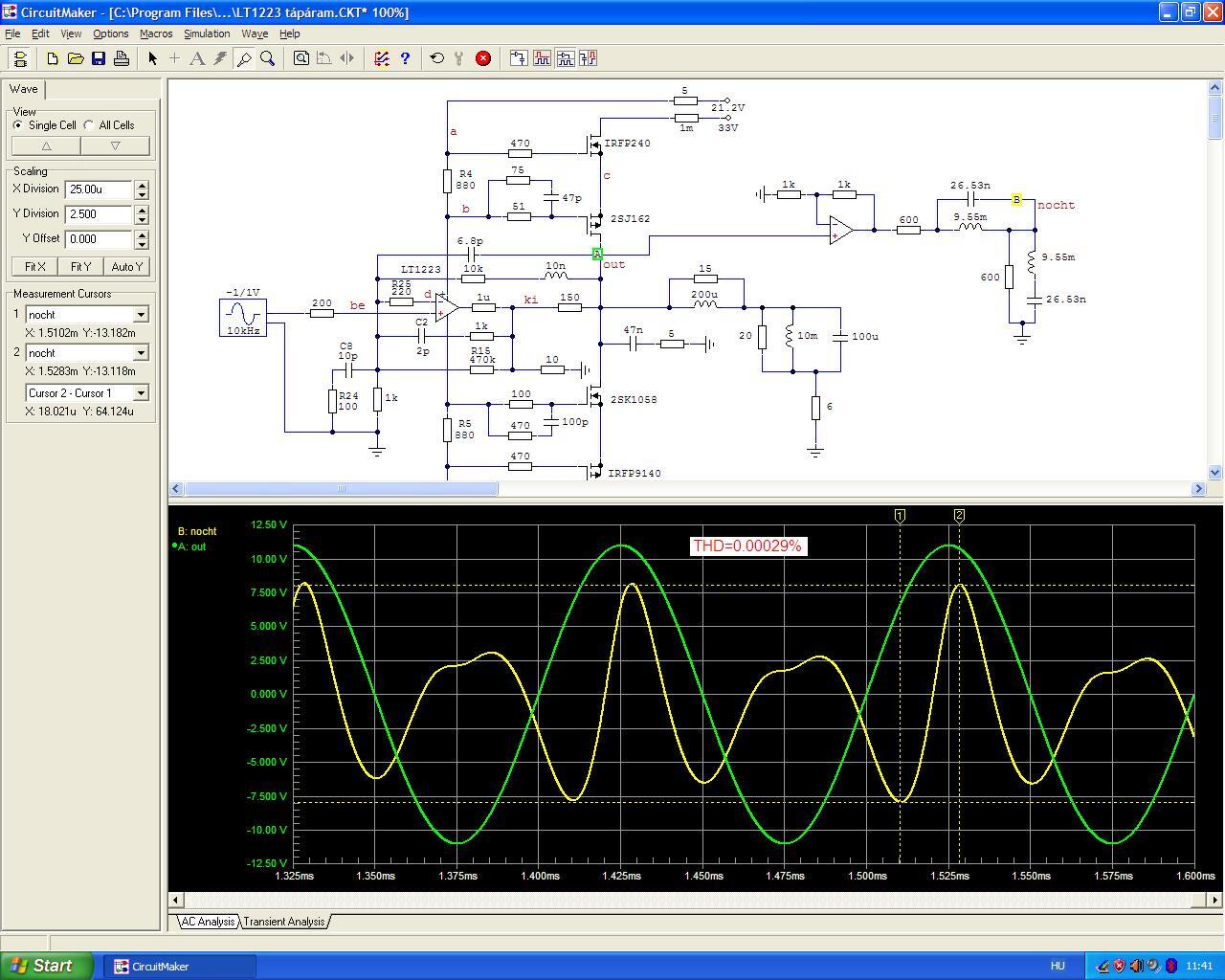Image resolution: width=1225 pixels, height=980 pixels.
Task: Click the Save floppy disk icon
Action: (x=99, y=58)
